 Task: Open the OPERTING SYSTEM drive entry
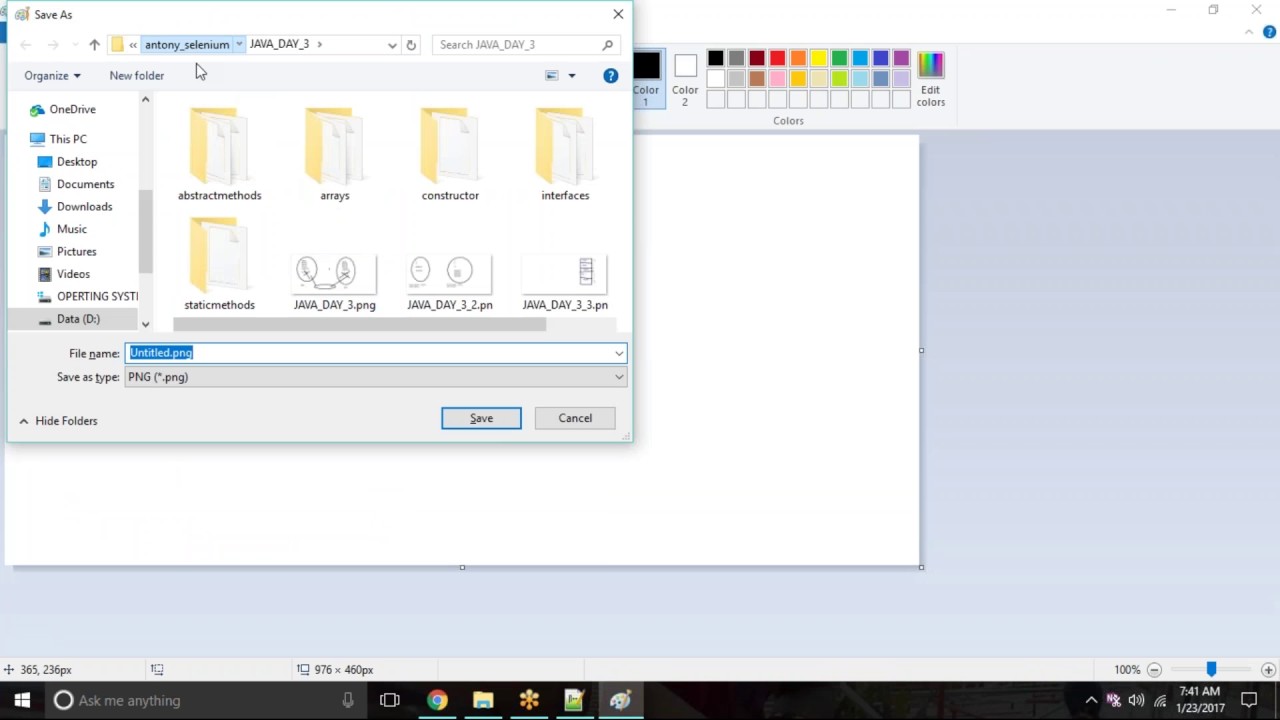pyautogui.click(x=88, y=297)
